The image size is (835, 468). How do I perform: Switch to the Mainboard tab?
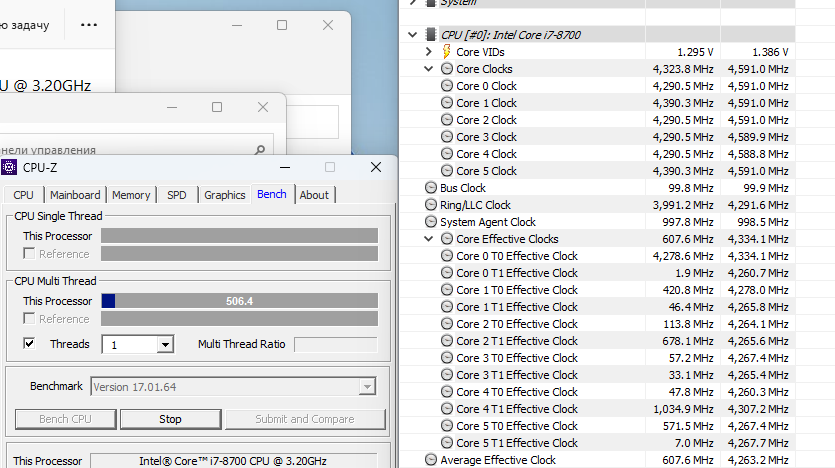(x=75, y=195)
